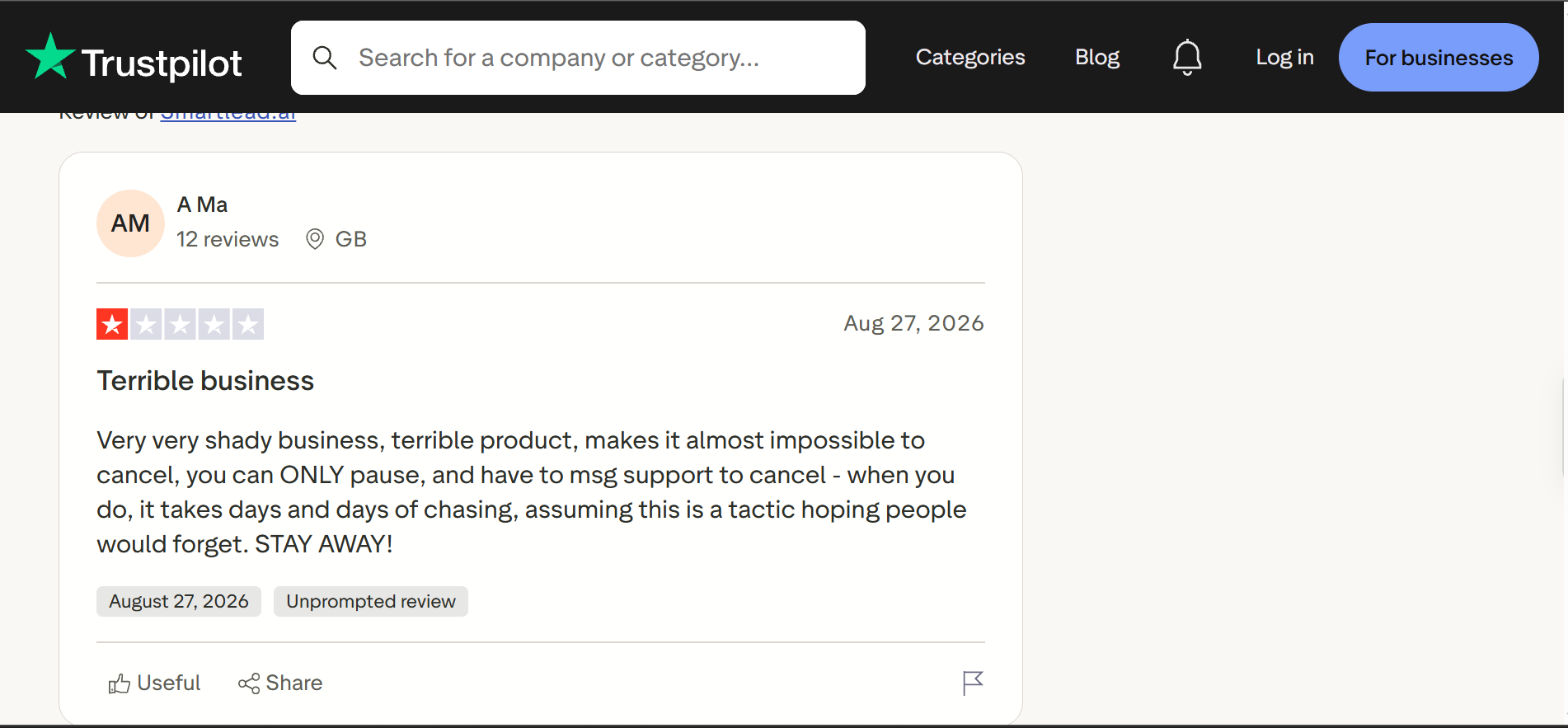Flag this review with the flag icon
Image resolution: width=1568 pixels, height=728 pixels.
click(973, 683)
